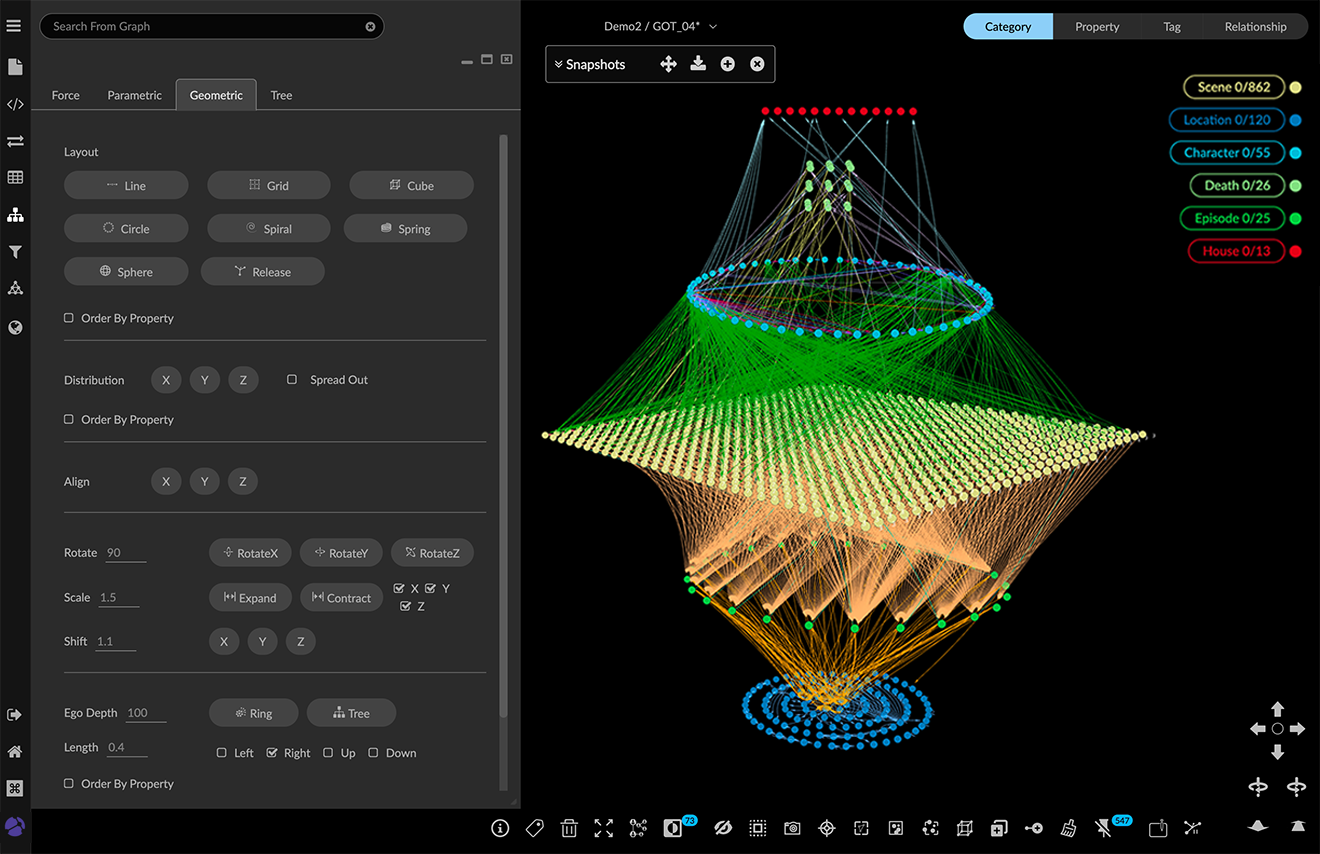Open the hamburger main menu
The height and width of the screenshot is (854, 1320).
(x=14, y=26)
